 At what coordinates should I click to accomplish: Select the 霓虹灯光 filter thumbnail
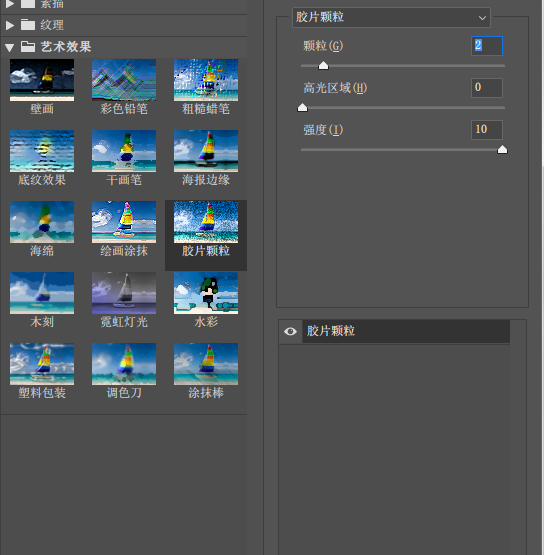124,293
